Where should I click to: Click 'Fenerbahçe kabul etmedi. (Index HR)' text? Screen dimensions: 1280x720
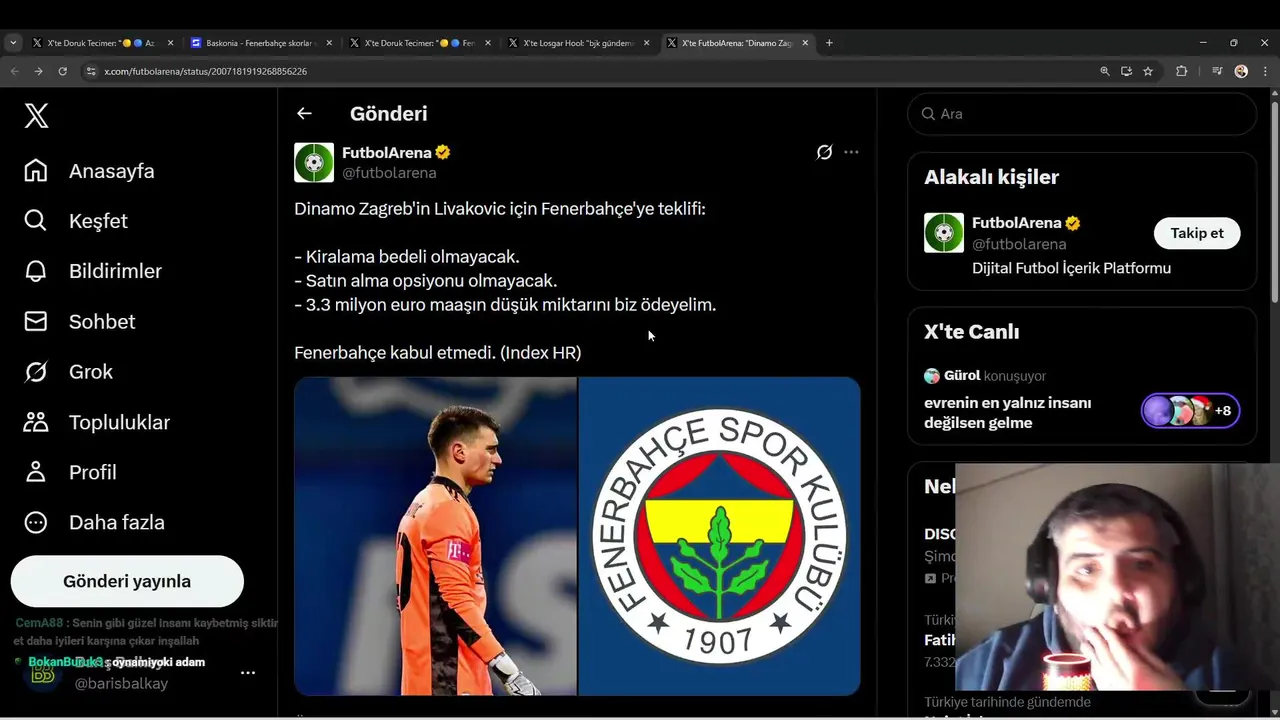437,353
